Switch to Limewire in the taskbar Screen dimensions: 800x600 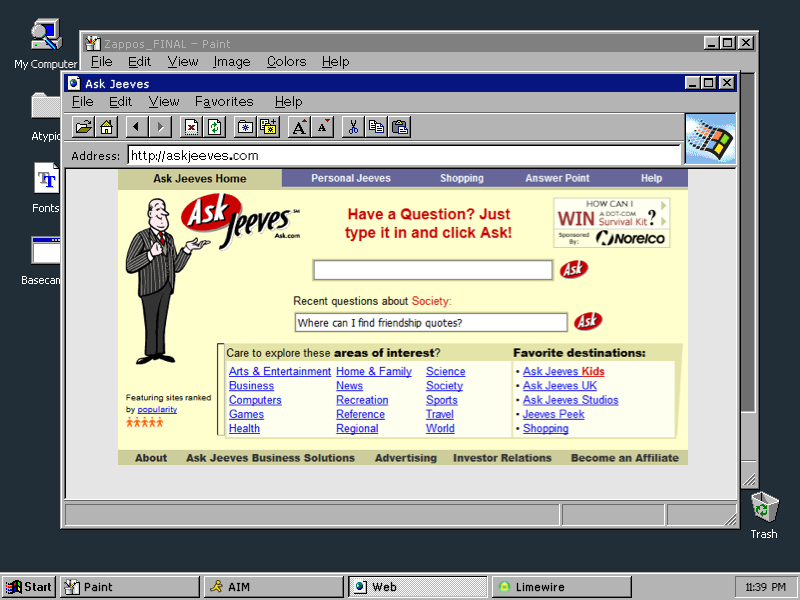coord(562,587)
